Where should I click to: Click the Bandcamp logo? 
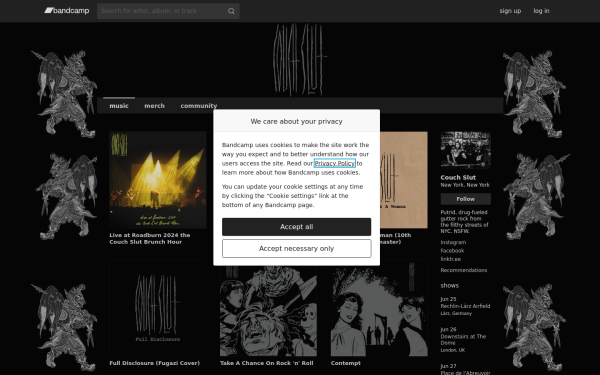click(67, 11)
